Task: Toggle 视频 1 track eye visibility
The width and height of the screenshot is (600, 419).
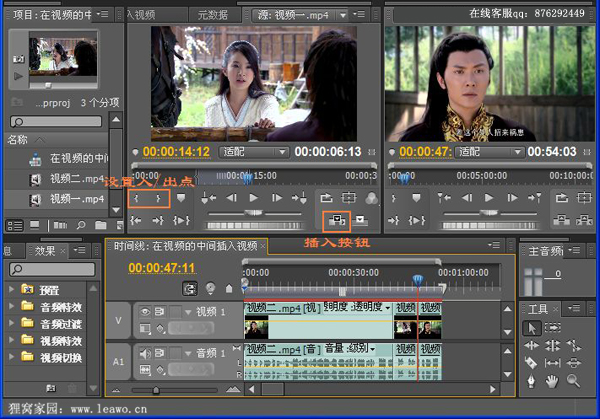Action: click(145, 312)
